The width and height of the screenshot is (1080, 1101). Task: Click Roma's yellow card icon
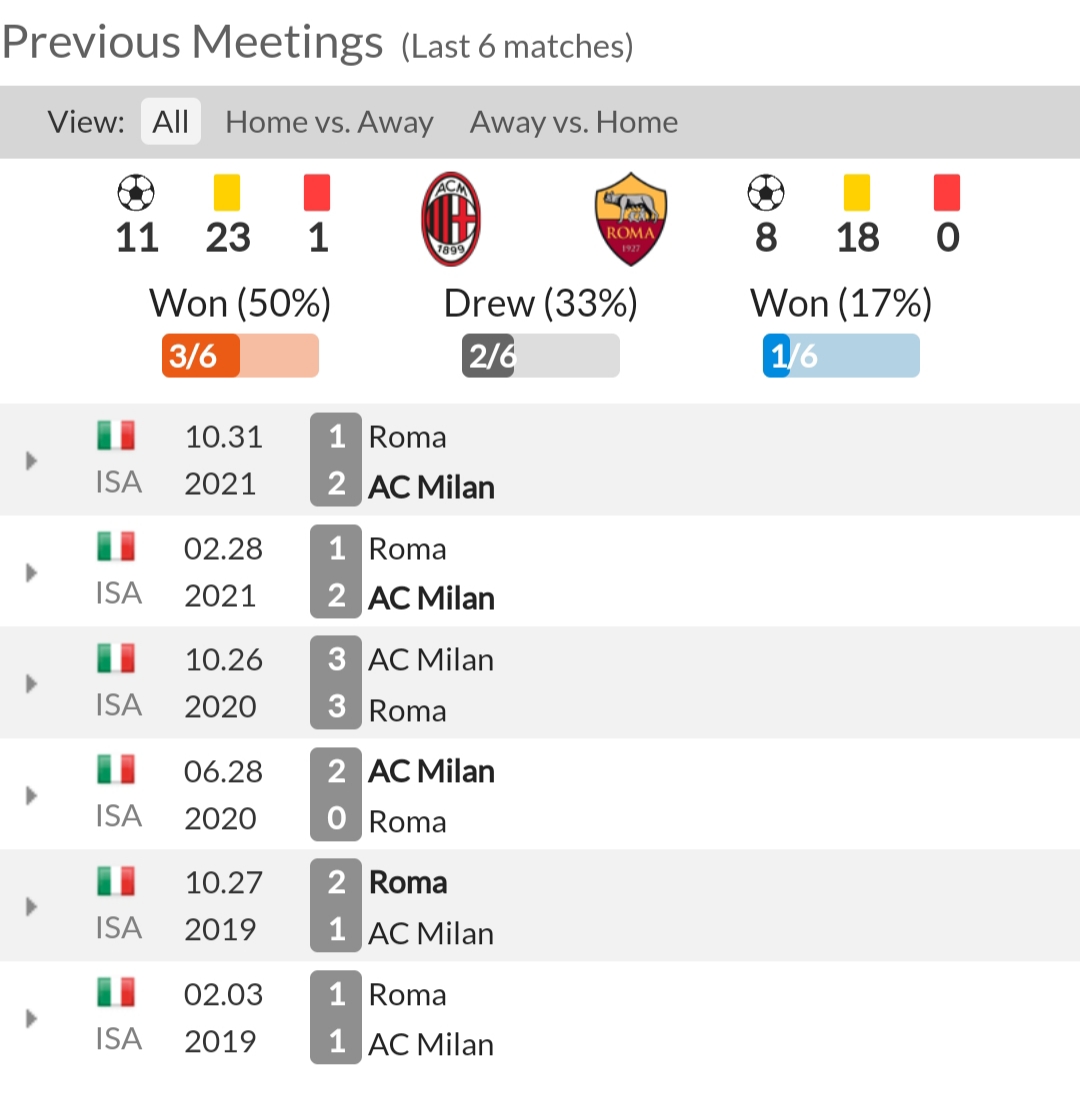tap(857, 193)
